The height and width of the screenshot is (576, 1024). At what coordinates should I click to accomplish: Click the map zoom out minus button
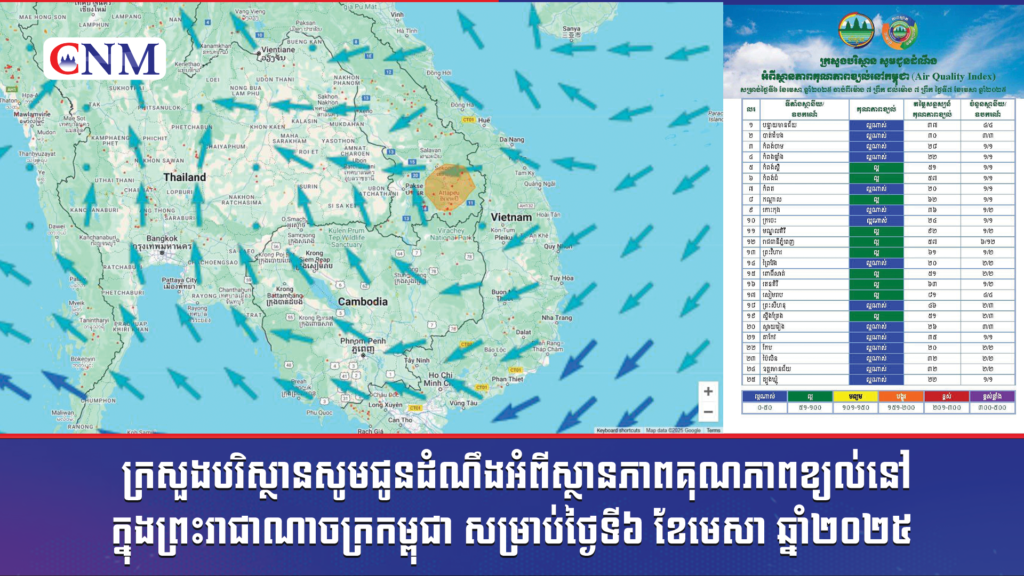tap(708, 412)
